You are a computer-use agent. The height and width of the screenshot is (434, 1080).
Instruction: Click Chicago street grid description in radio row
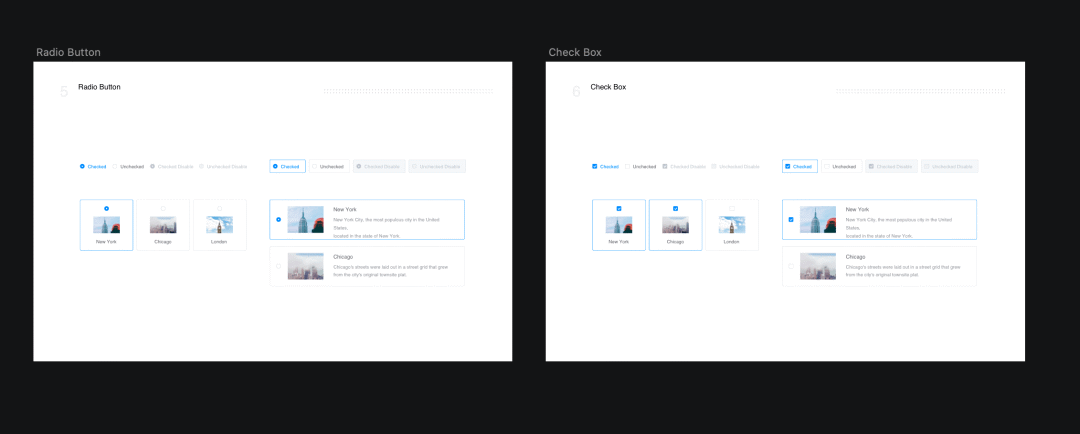tap(392, 270)
